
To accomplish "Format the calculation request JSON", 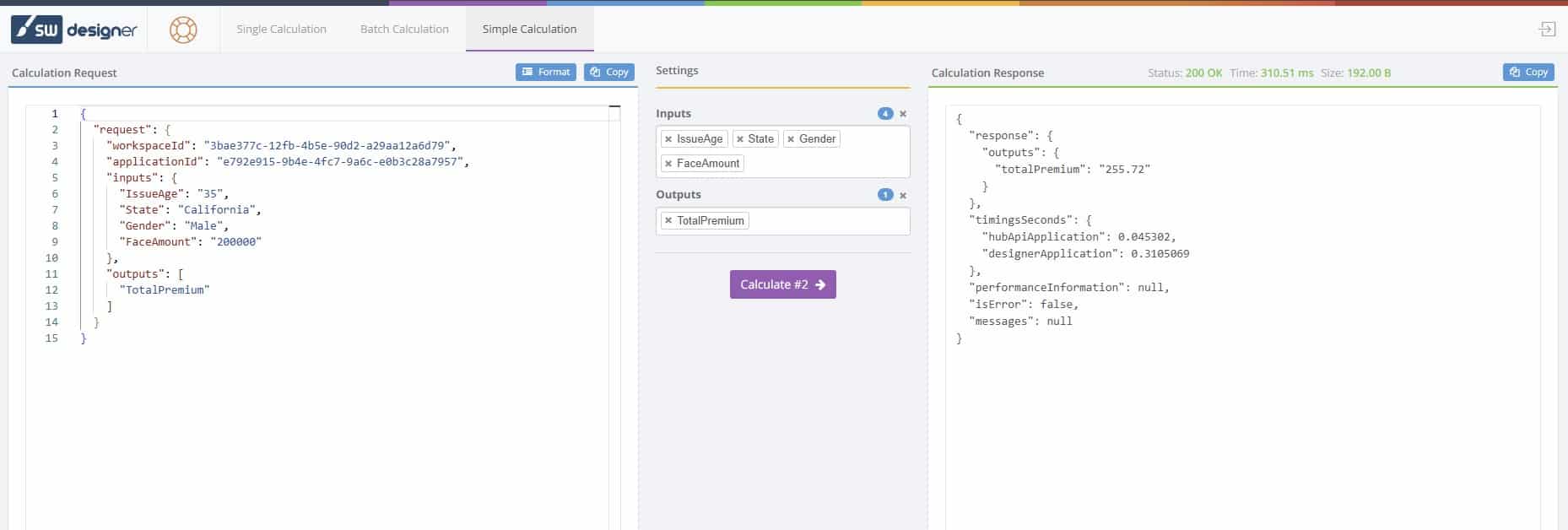I will [x=545, y=73].
